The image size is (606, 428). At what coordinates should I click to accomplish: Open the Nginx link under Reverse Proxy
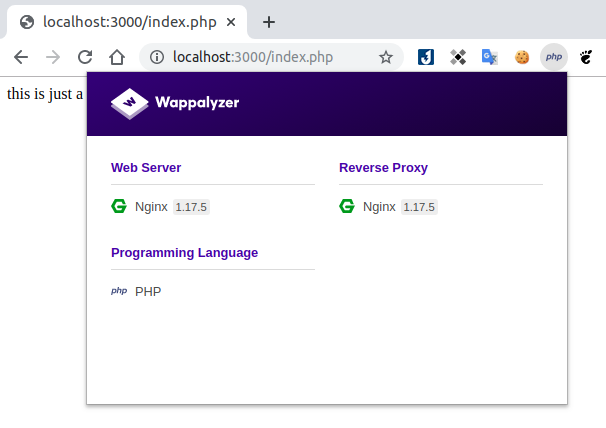tap(379, 207)
